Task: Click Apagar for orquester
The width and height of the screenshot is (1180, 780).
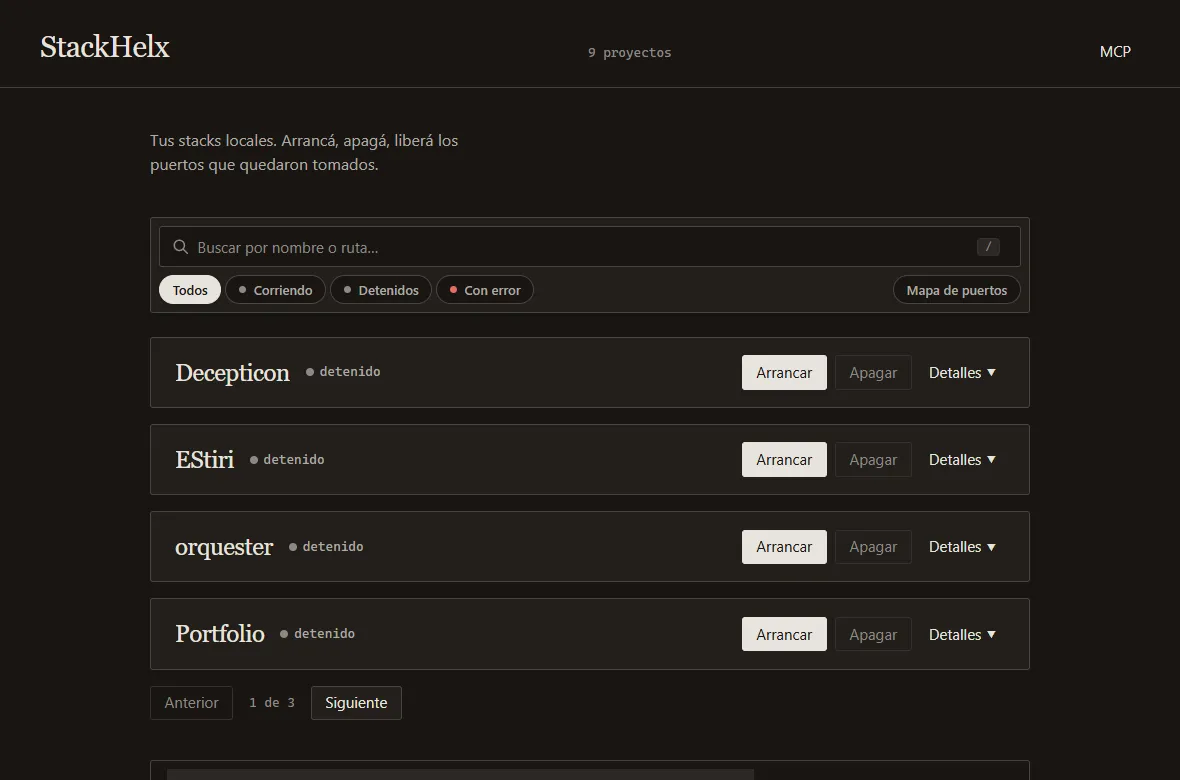Action: click(x=873, y=547)
